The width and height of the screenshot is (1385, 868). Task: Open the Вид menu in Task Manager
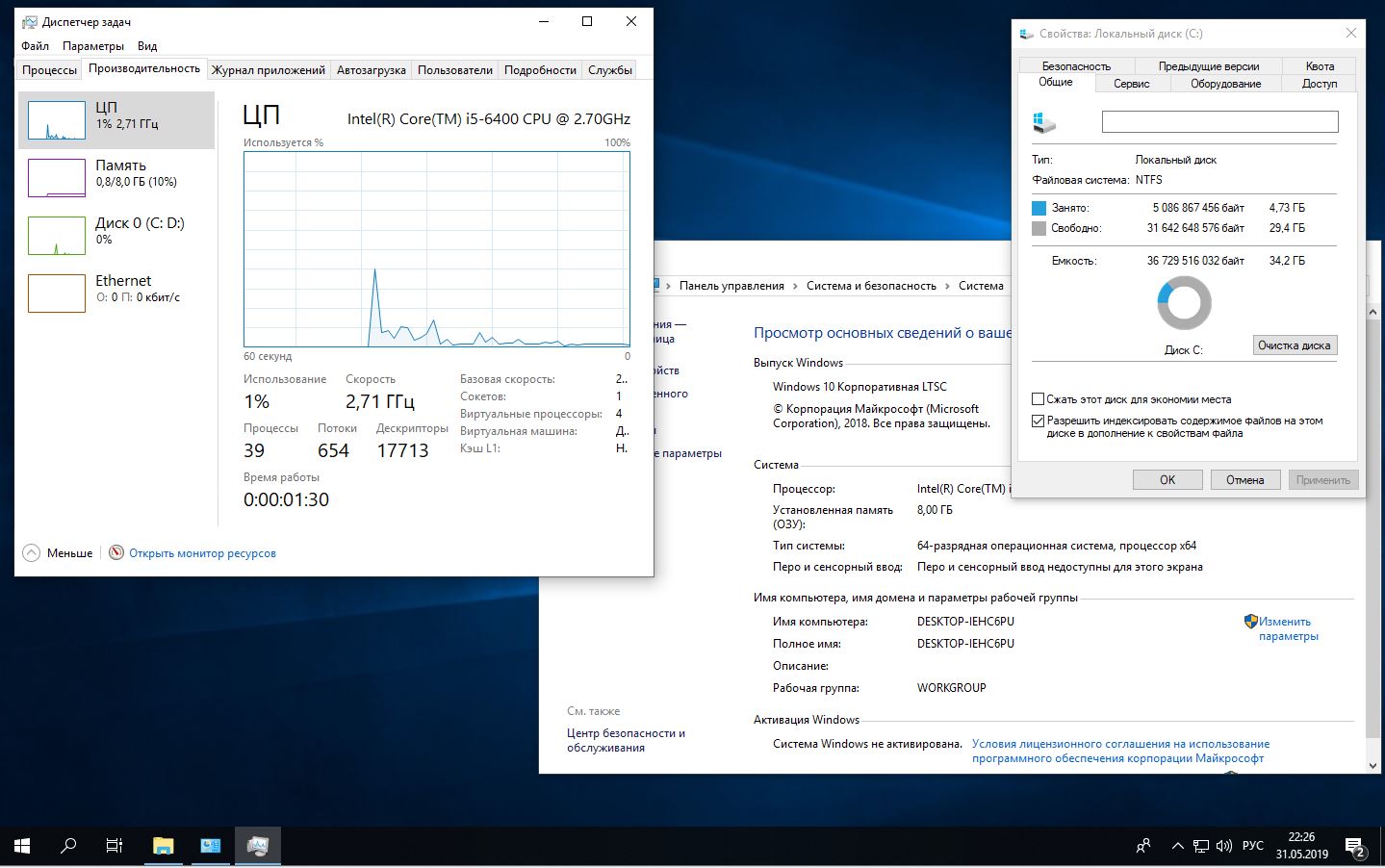tap(147, 46)
